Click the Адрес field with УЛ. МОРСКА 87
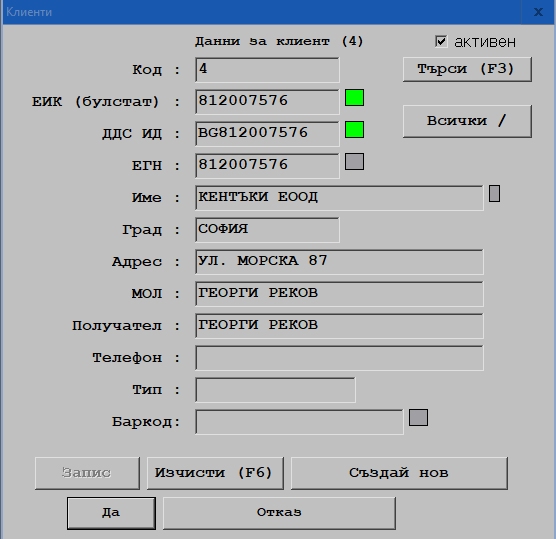556x539 pixels. click(339, 262)
